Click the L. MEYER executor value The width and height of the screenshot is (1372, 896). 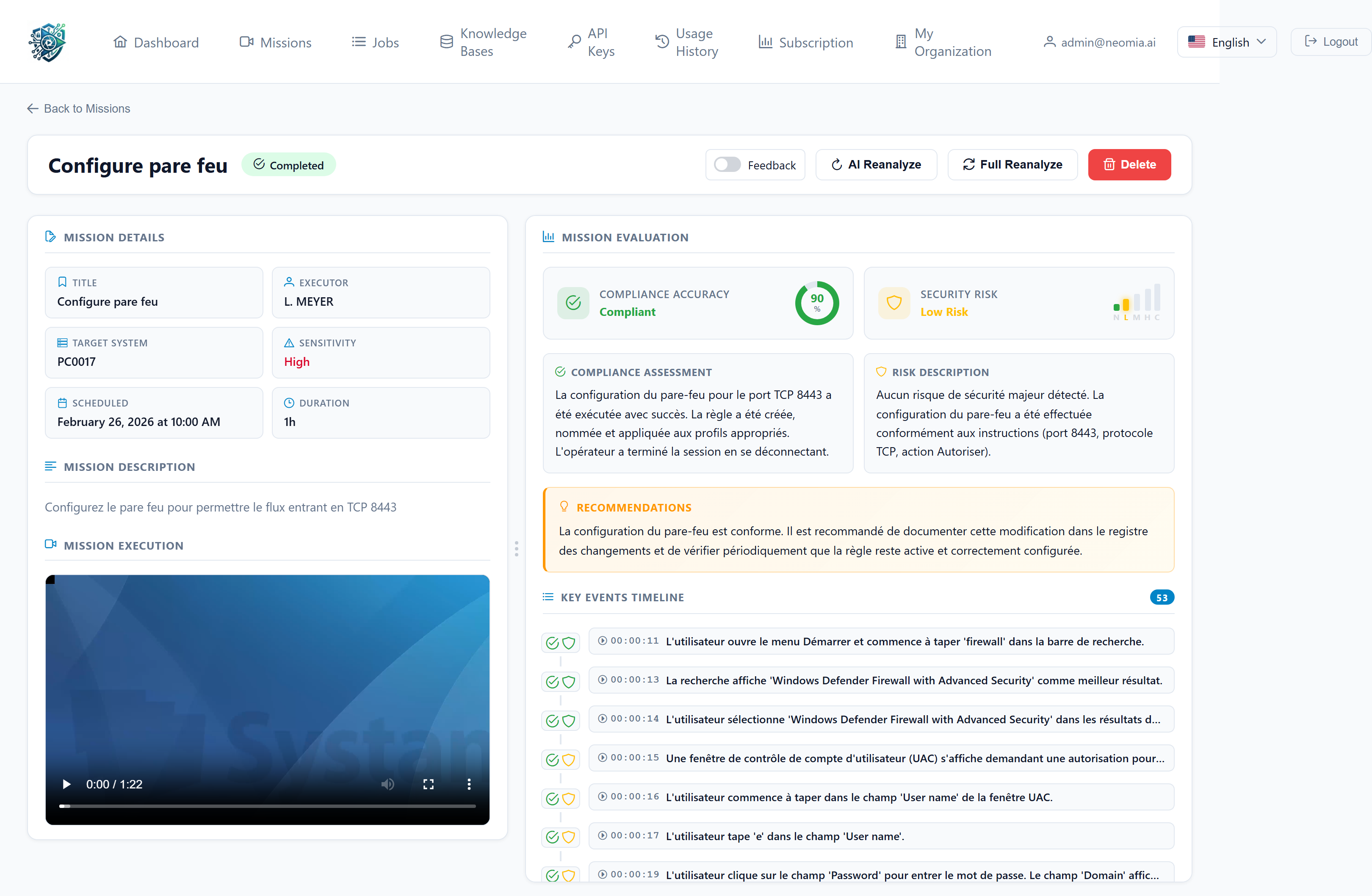click(308, 301)
